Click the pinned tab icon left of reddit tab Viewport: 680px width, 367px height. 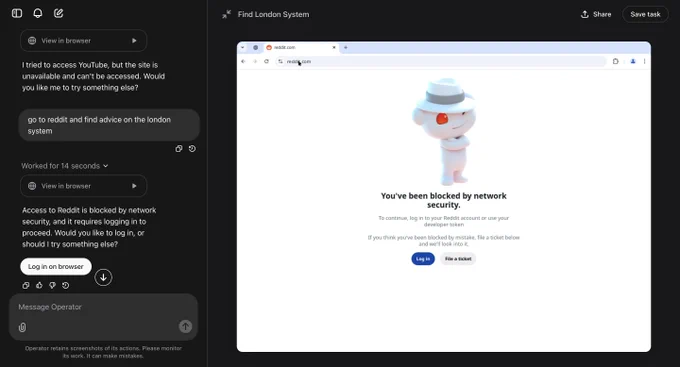pos(256,48)
